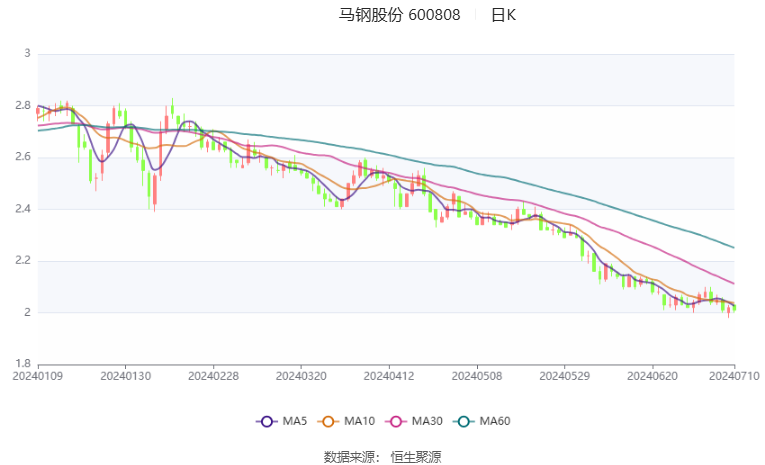
Task: Click x-axis date label 20240710
Action: tap(734, 376)
